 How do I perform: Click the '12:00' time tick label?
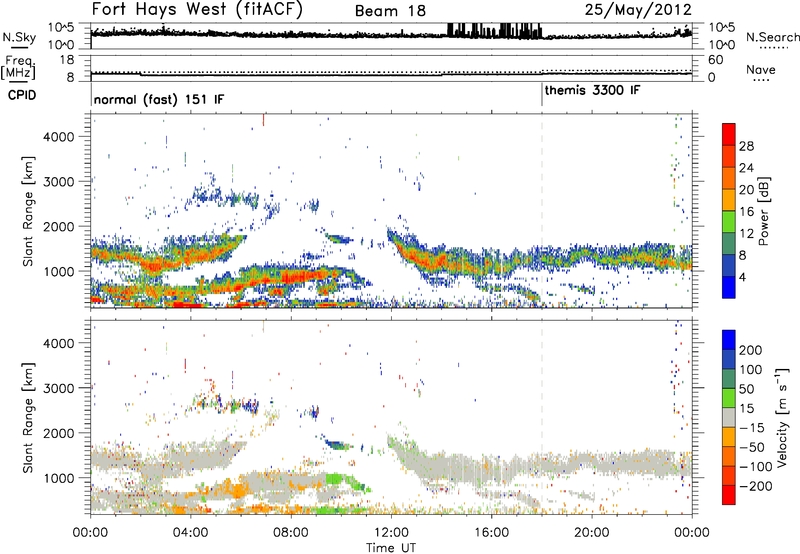click(391, 533)
